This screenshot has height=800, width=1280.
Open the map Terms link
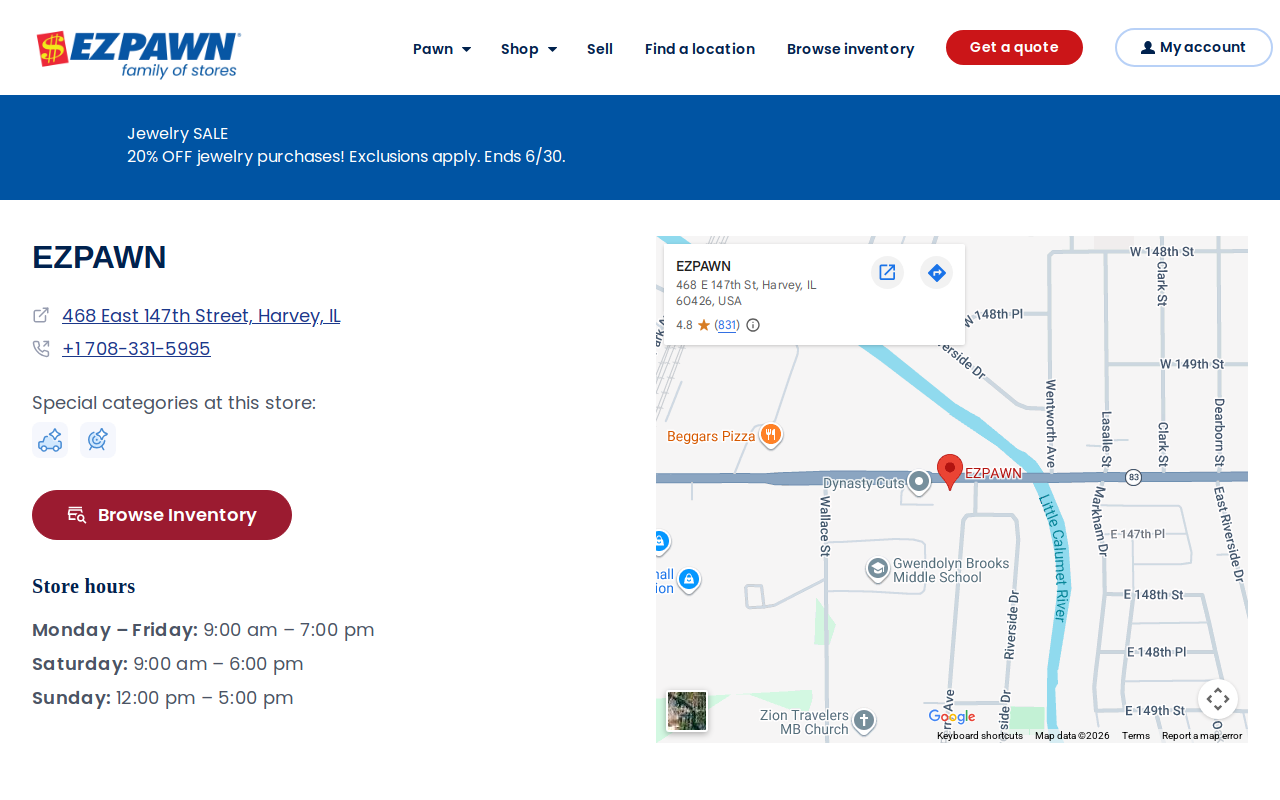pyautogui.click(x=1136, y=736)
